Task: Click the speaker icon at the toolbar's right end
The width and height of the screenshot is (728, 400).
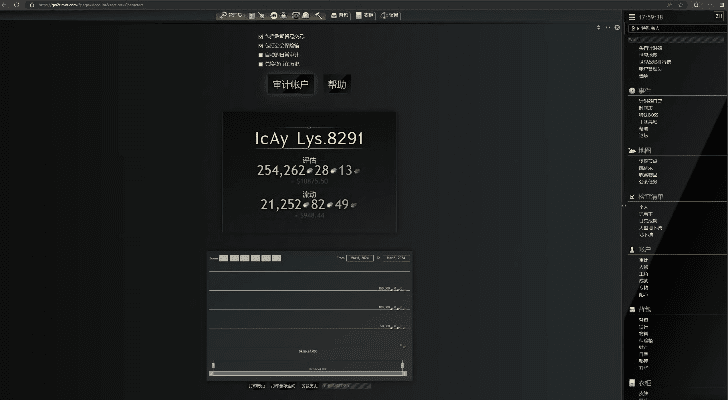Action: pos(384,16)
